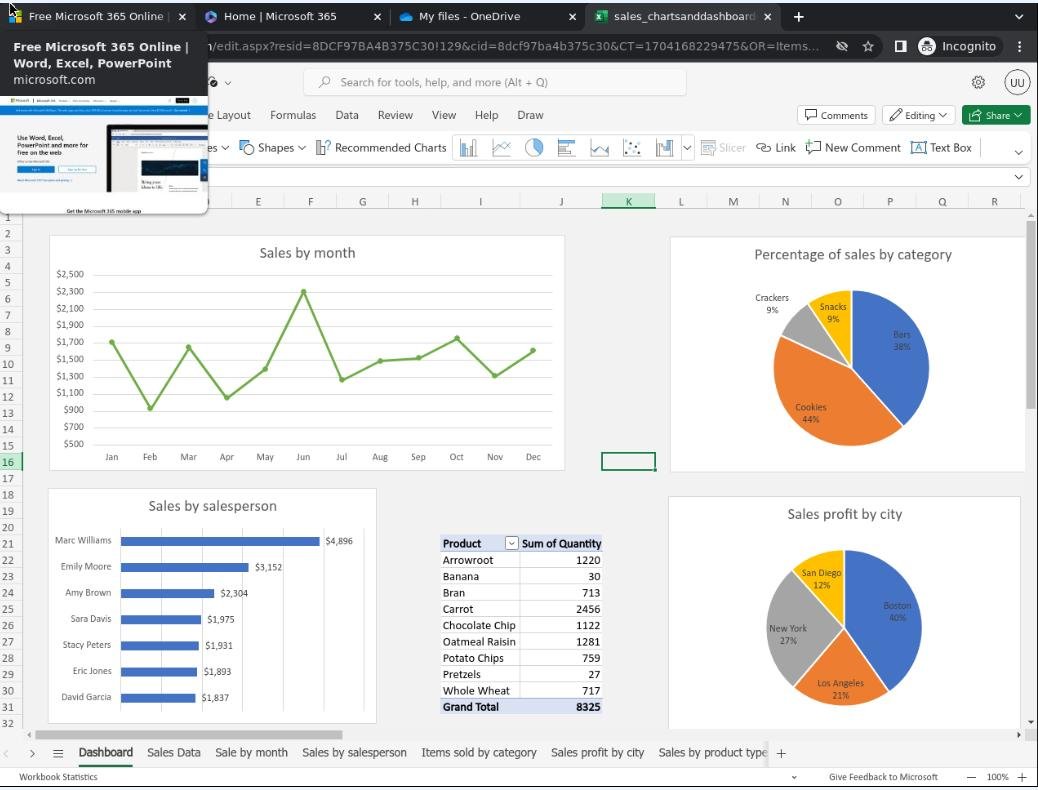Switch to Items sold by category sheet
Screen dimensions: 1038x790
click(x=479, y=752)
